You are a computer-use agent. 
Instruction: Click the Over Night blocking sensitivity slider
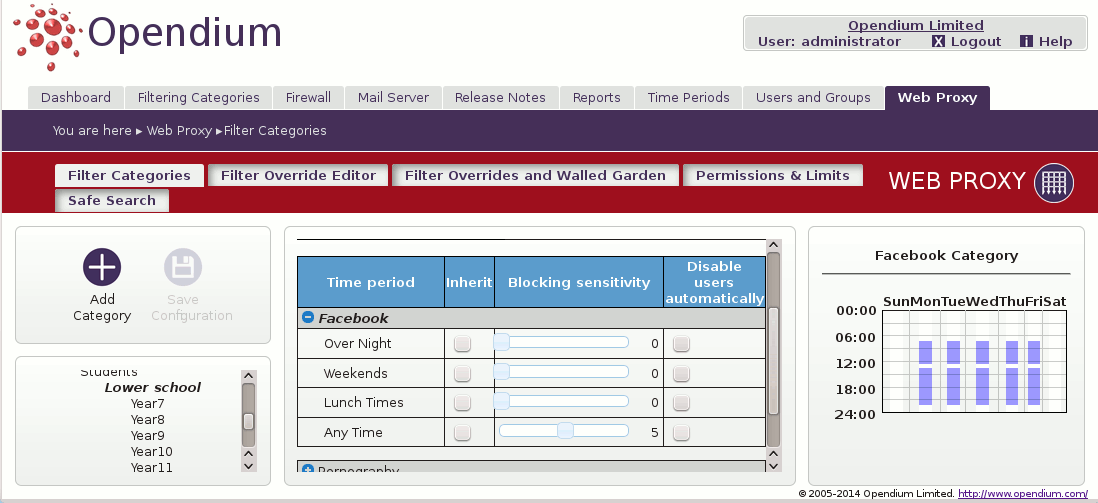click(x=564, y=342)
